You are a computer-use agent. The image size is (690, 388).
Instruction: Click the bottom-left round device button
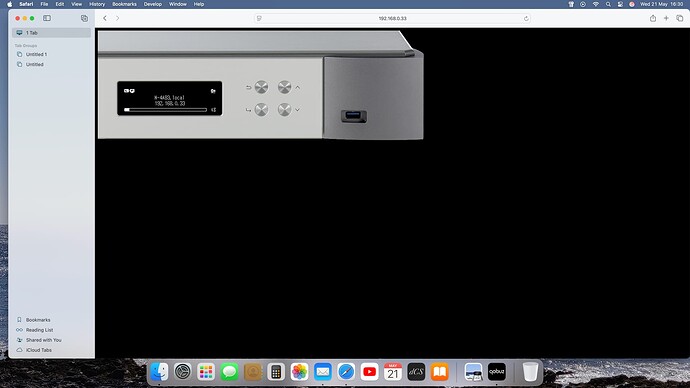[261, 110]
